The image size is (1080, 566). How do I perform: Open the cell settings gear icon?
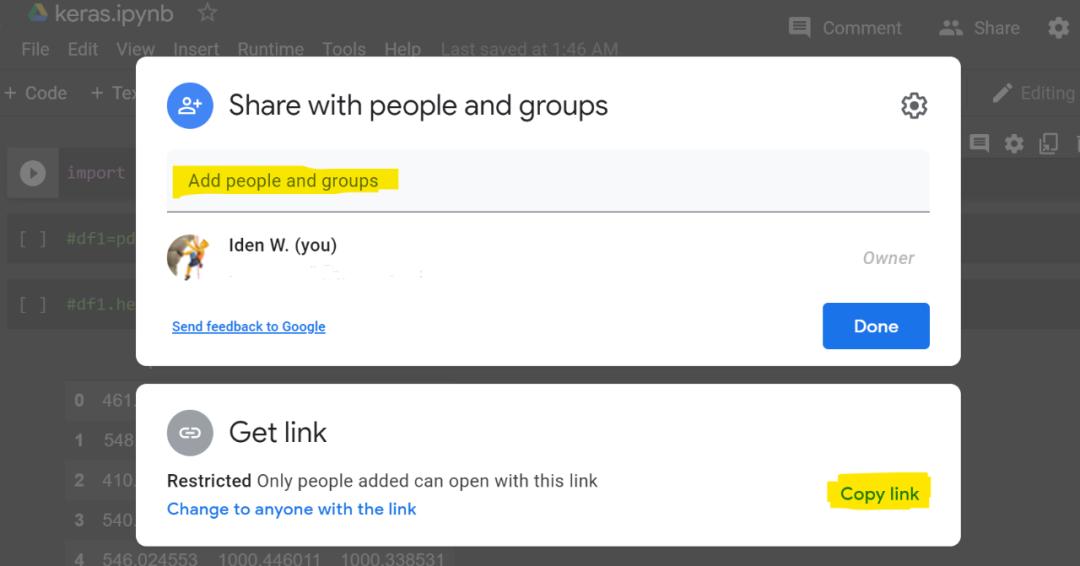1014,144
